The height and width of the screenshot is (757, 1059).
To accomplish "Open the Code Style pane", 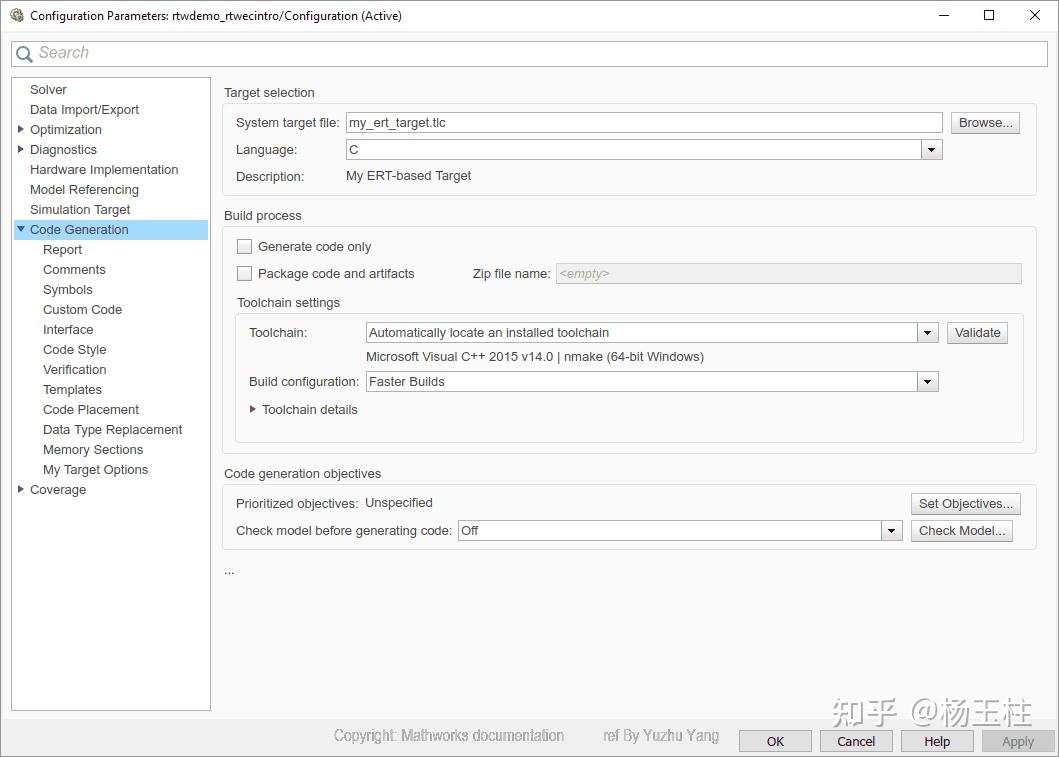I will 74,350.
